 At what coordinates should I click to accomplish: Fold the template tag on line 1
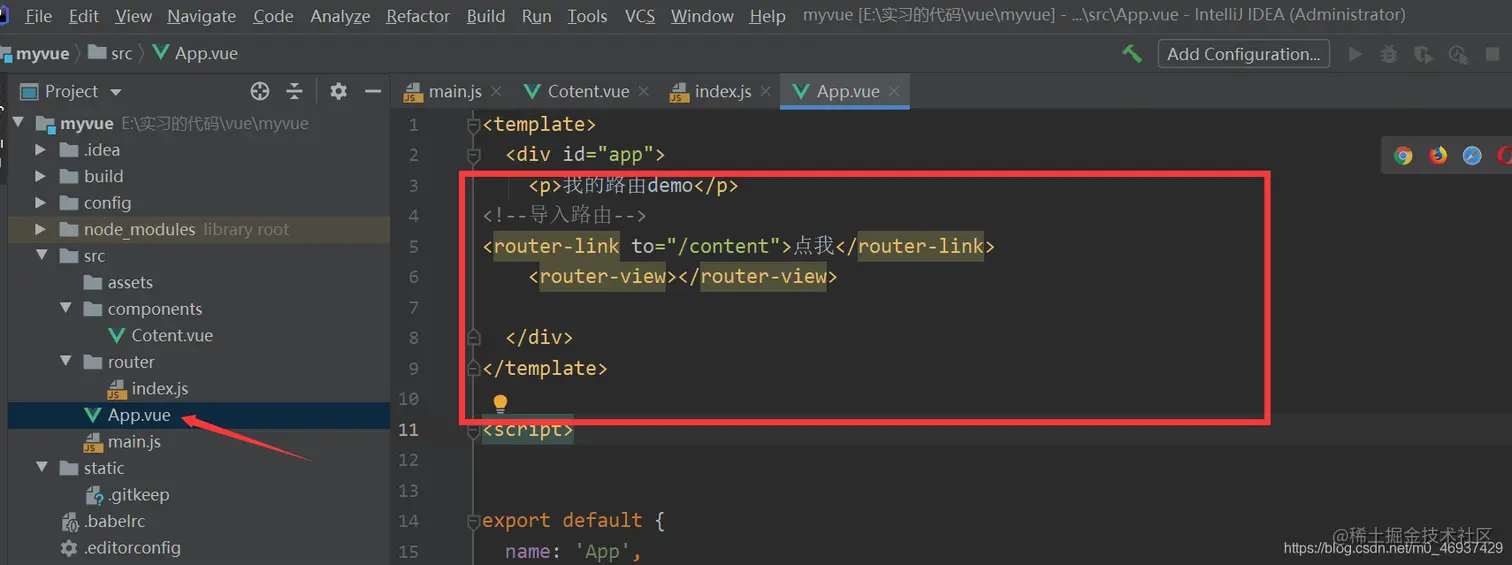pos(473,125)
